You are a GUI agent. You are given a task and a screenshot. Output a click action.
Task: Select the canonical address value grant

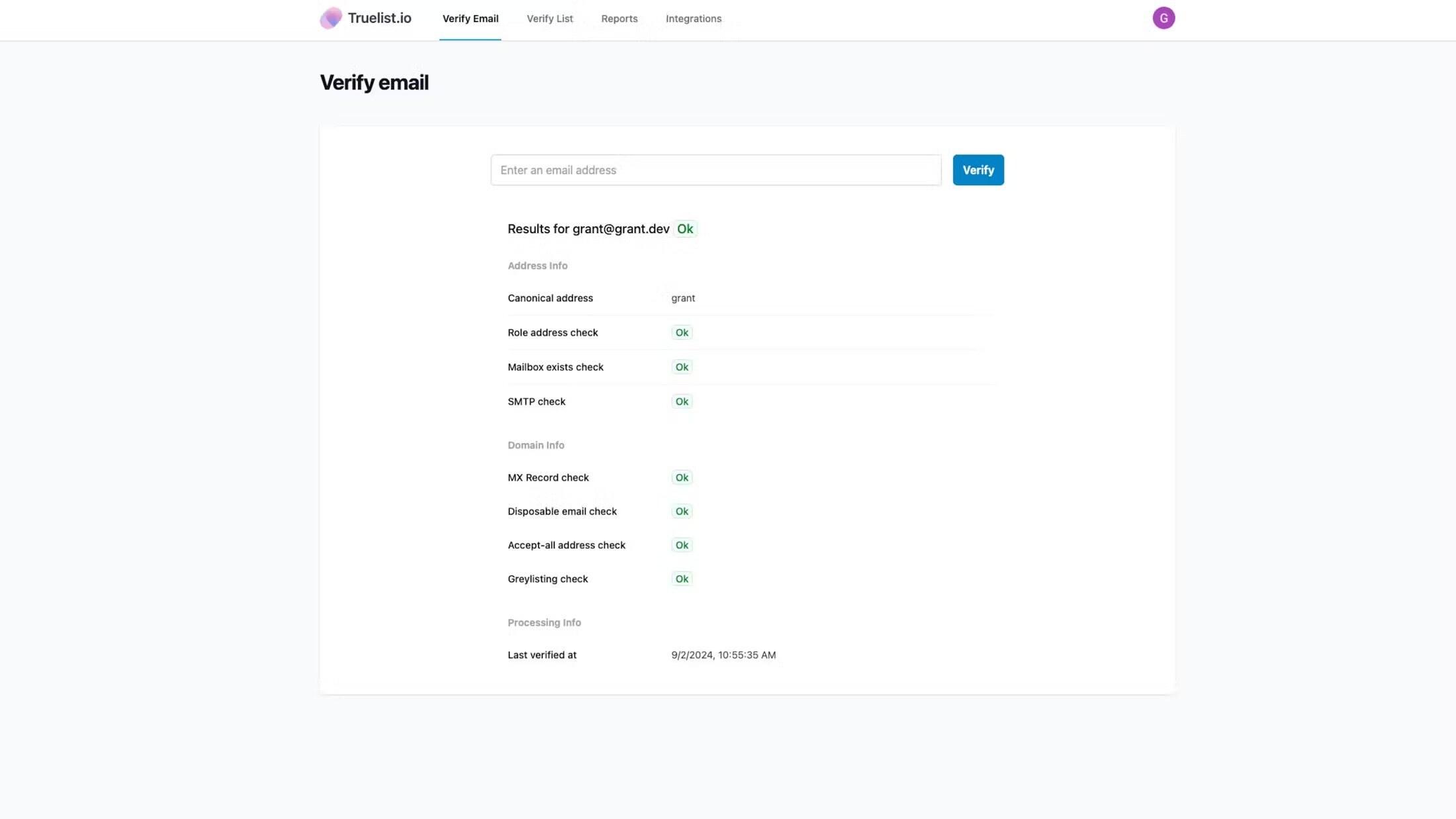[x=683, y=298]
